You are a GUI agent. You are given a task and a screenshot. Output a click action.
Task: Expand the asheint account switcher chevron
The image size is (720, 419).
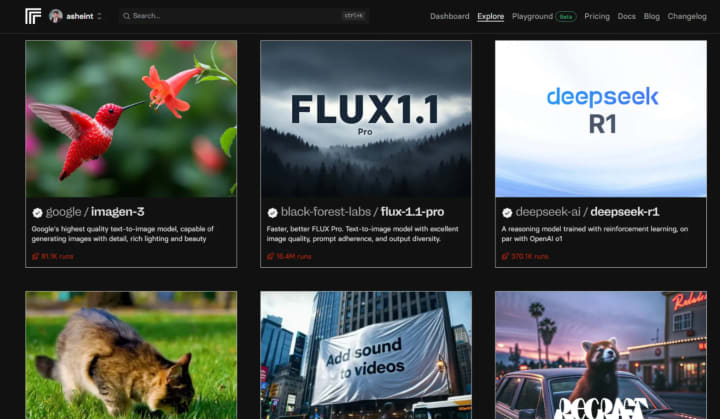pos(99,16)
